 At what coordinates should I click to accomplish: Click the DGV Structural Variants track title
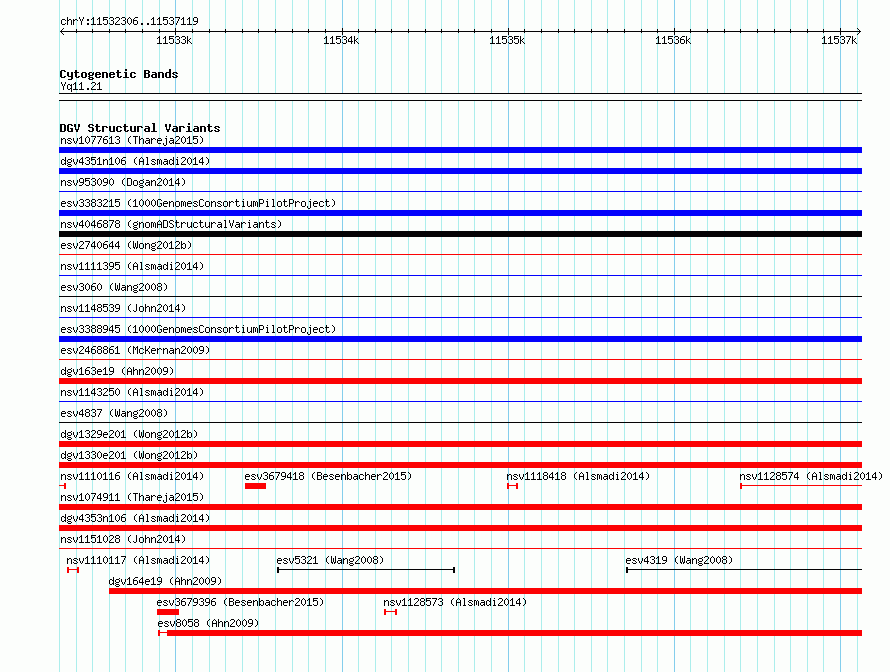pyautogui.click(x=140, y=128)
